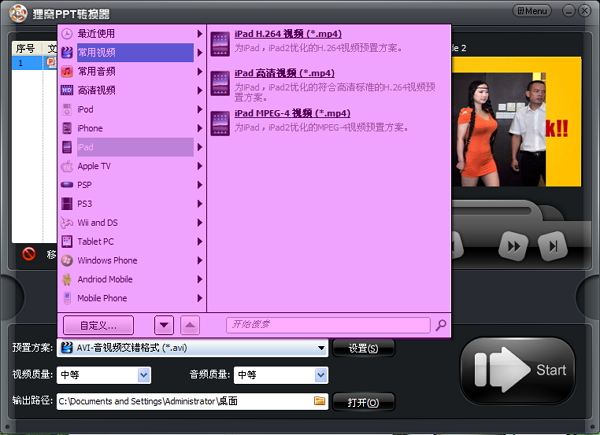
Task: Click the Andriod Mobile robot icon
Action: [67, 279]
